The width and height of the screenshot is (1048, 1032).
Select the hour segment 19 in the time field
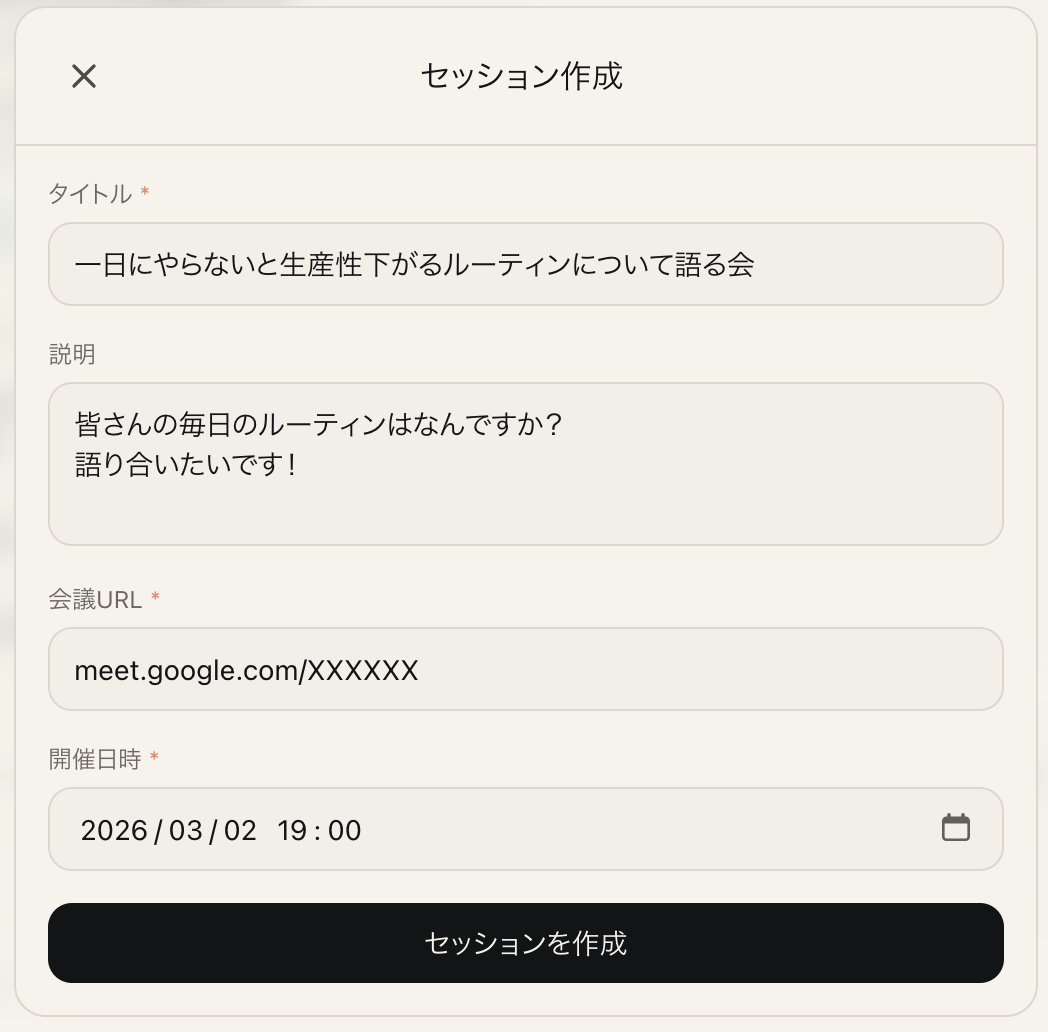(x=296, y=830)
